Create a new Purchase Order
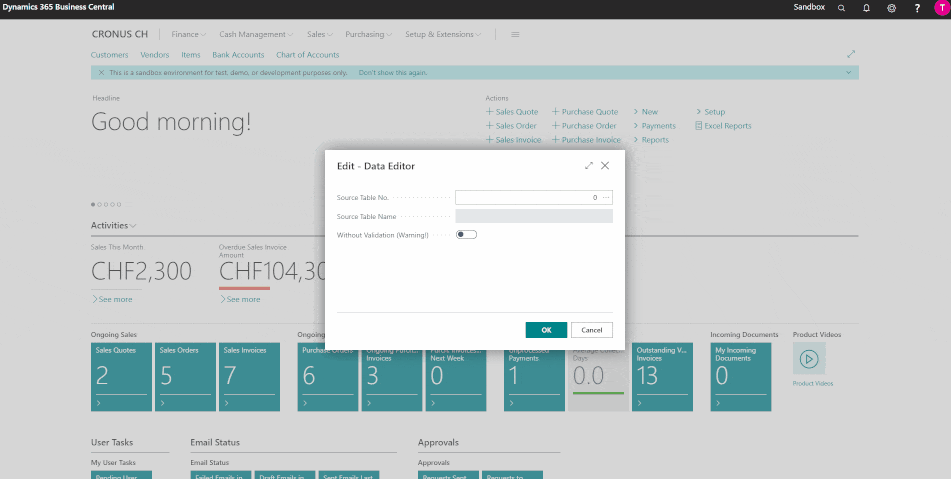Viewport: 951px width, 479px height. tap(584, 126)
